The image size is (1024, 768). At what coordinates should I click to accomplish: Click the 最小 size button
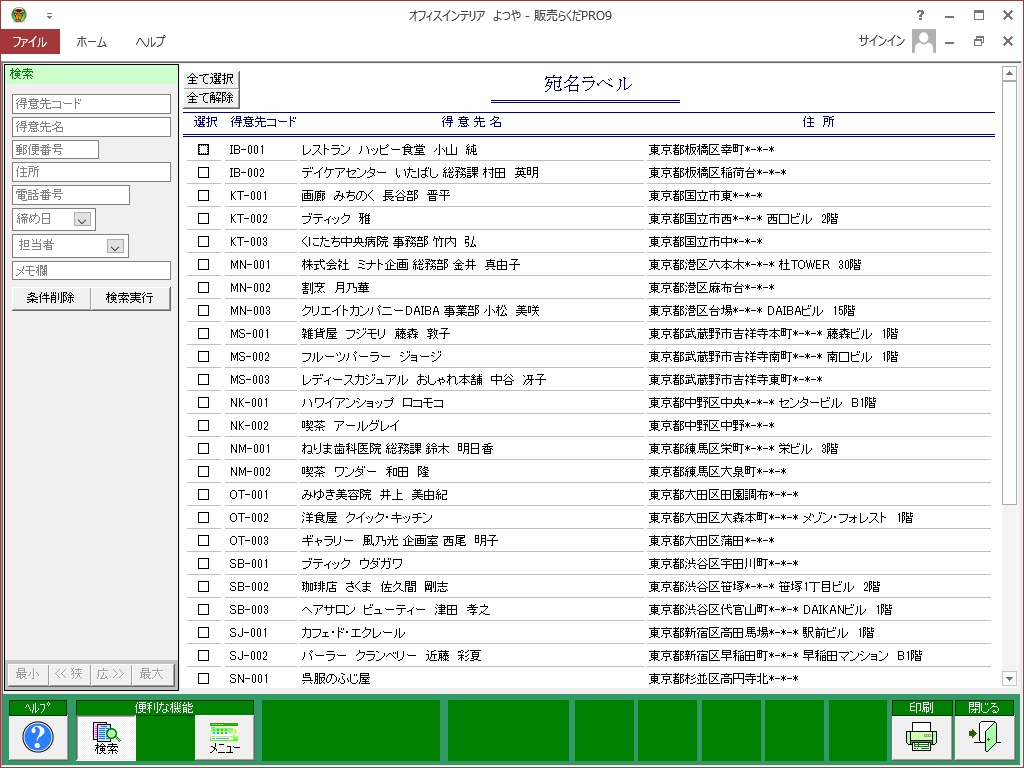coord(27,673)
